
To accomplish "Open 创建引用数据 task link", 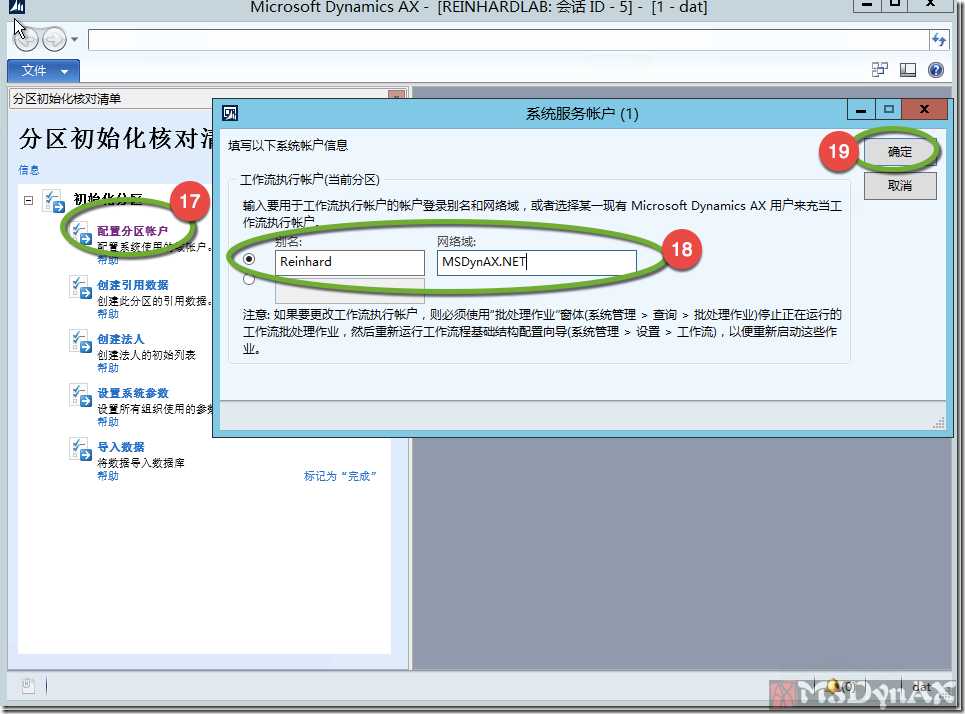I will (x=133, y=285).
